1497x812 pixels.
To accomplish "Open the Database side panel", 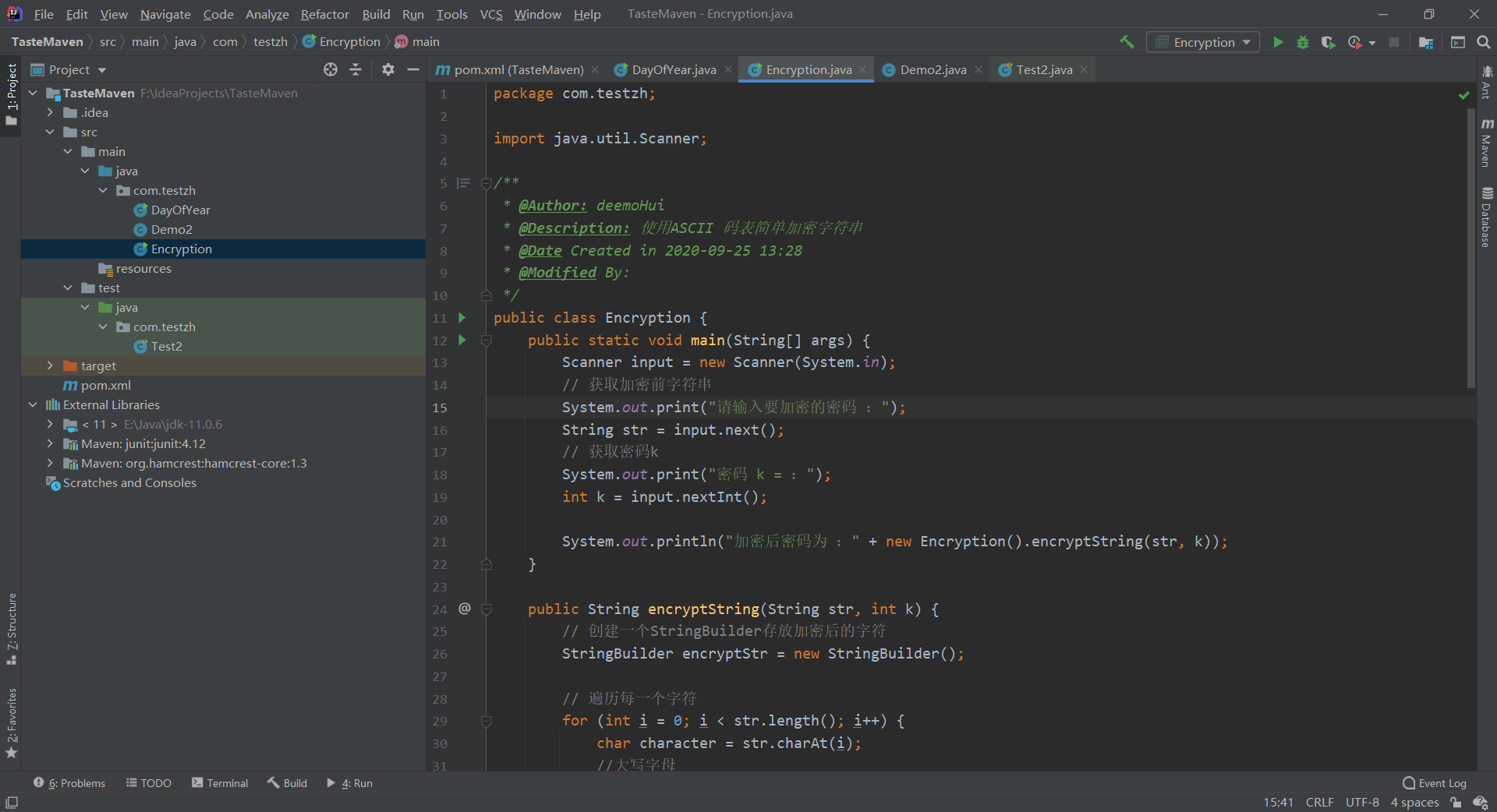I will 1487,217.
